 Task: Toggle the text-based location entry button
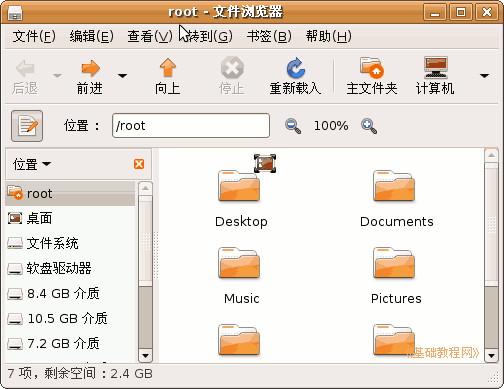(27, 126)
